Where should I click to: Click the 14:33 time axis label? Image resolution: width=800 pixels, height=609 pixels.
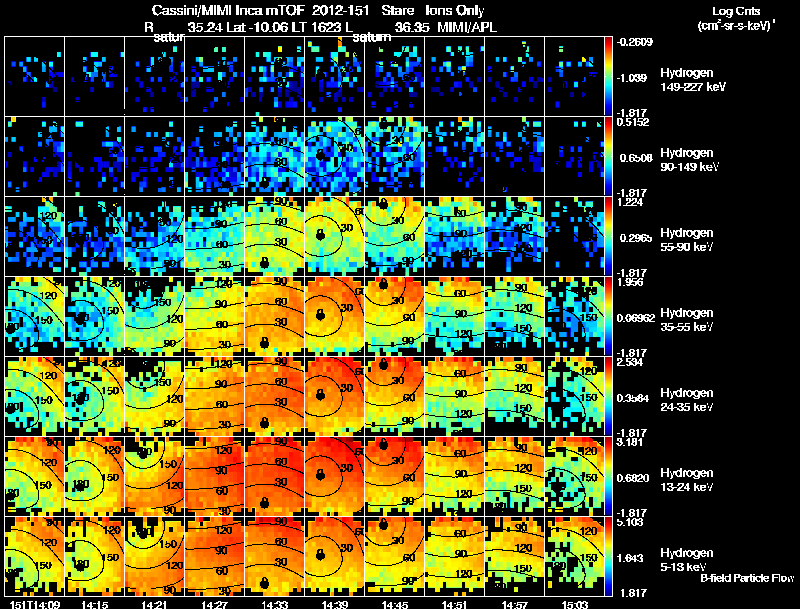pos(274,605)
